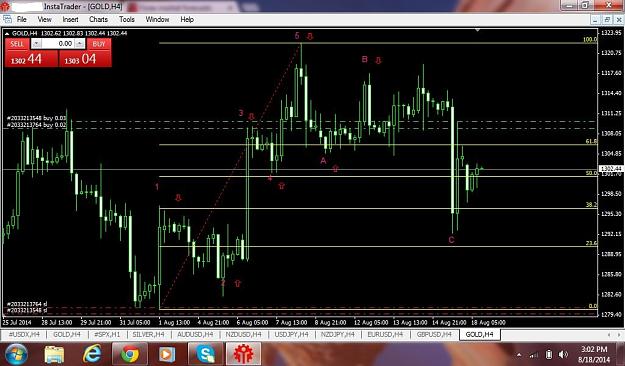
Task: Open Windows Explorer from the taskbar
Action: pyautogui.click(x=54, y=354)
